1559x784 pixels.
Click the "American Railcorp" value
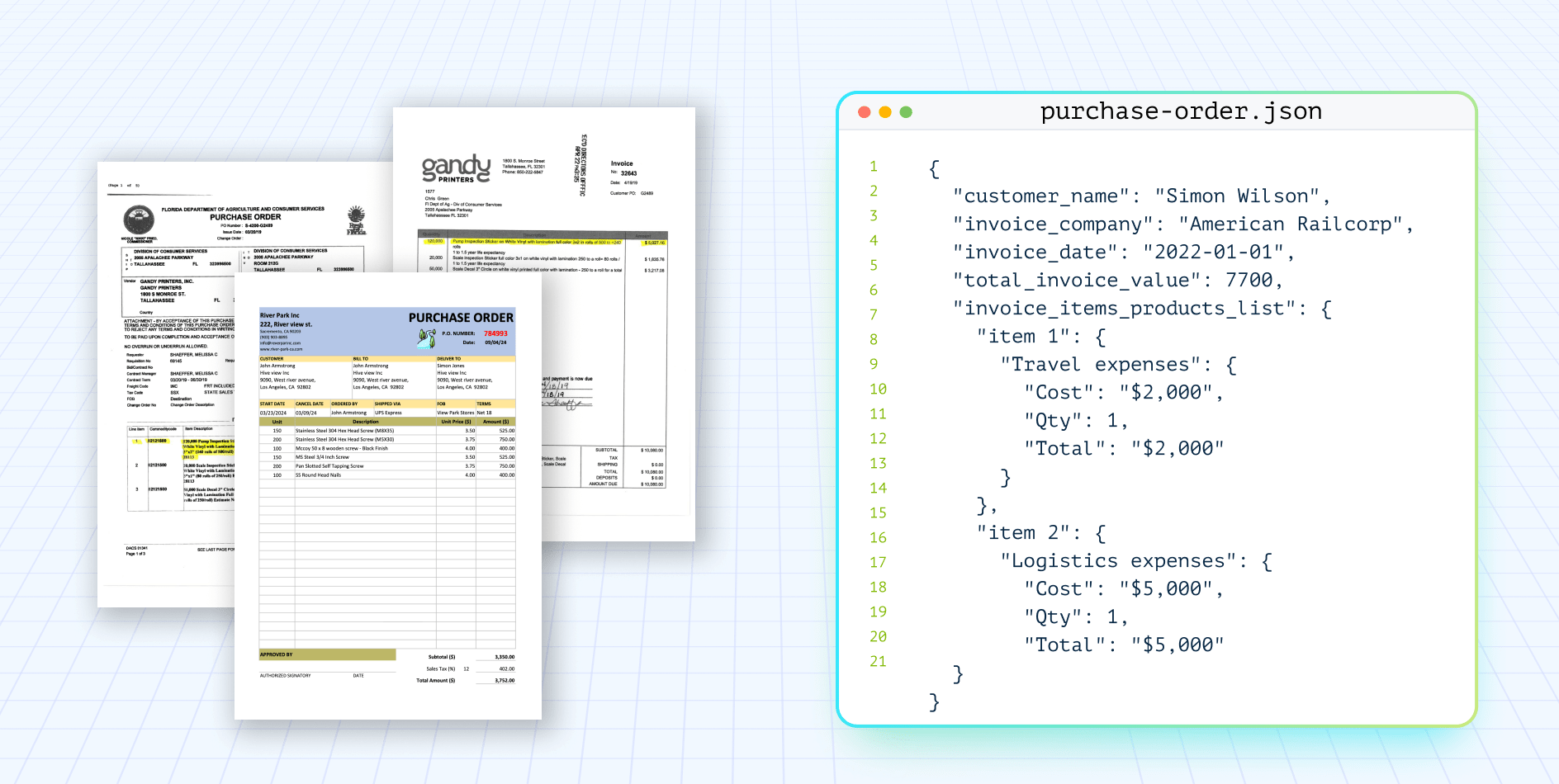[x=1291, y=224]
